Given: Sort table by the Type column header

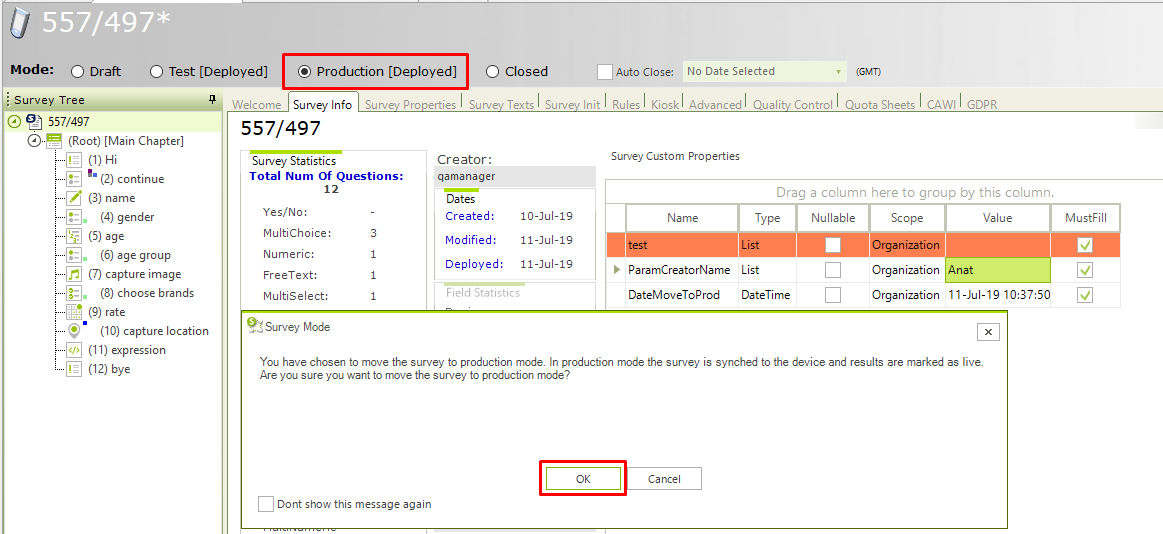Looking at the screenshot, I should point(768,218).
